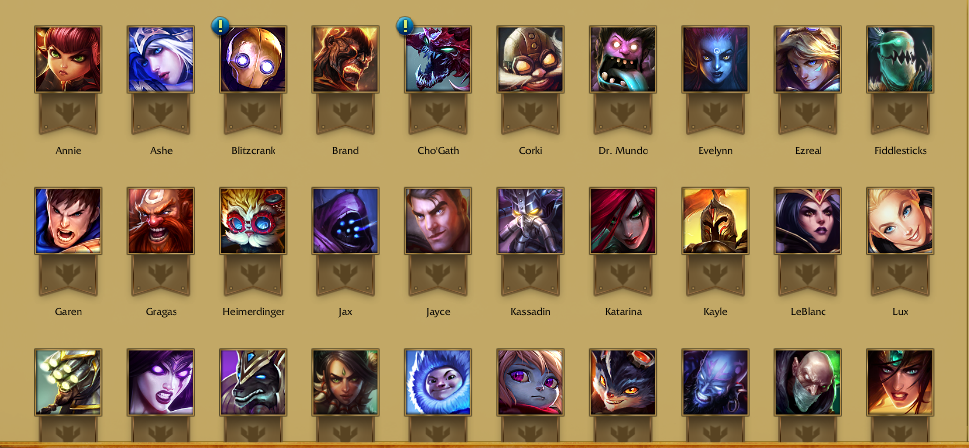
Task: Click the Lux name label
Action: [x=900, y=311]
